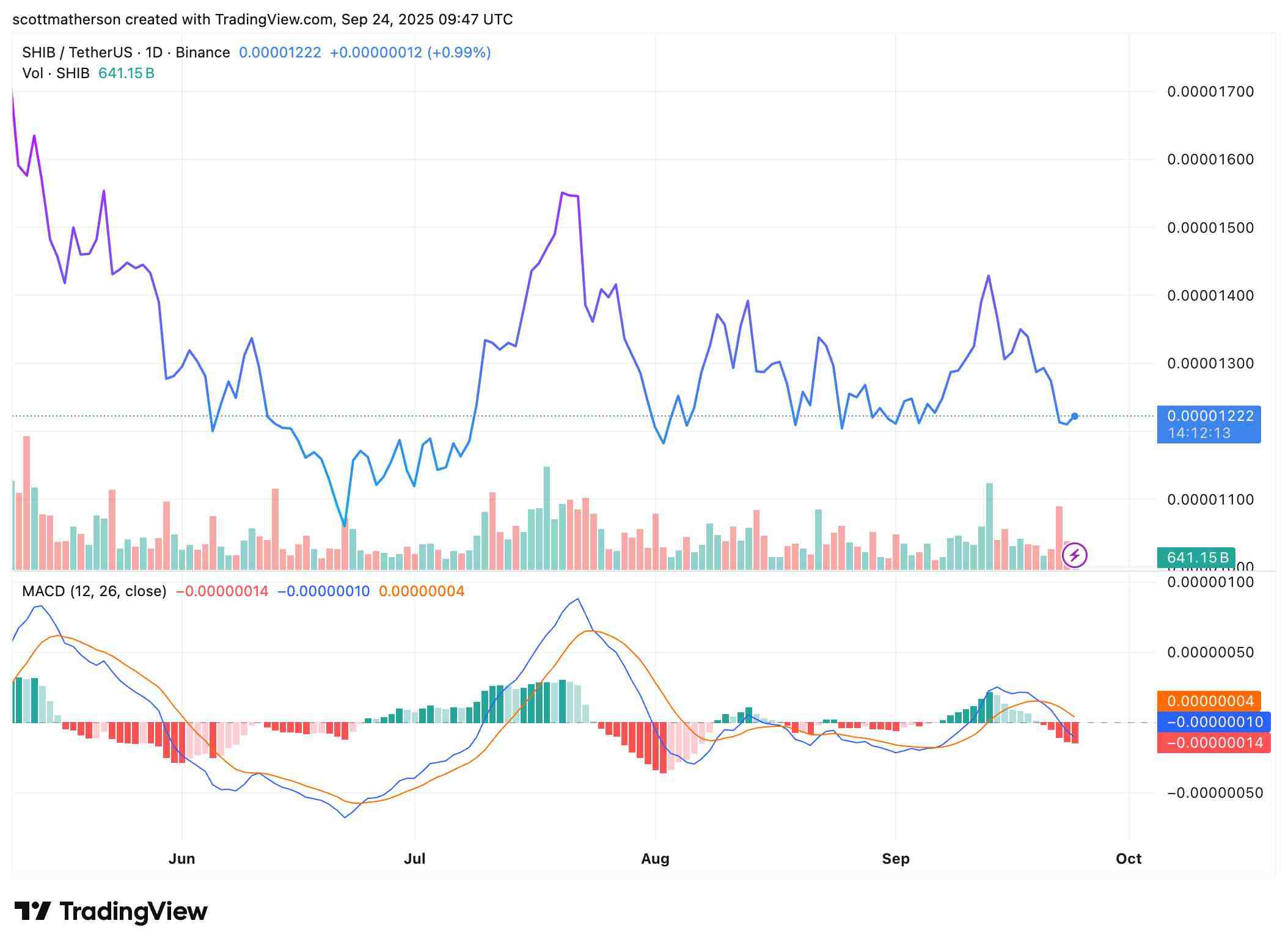Click the Aug label on time axis
Image resolution: width=1288 pixels, height=948 pixels.
click(655, 859)
